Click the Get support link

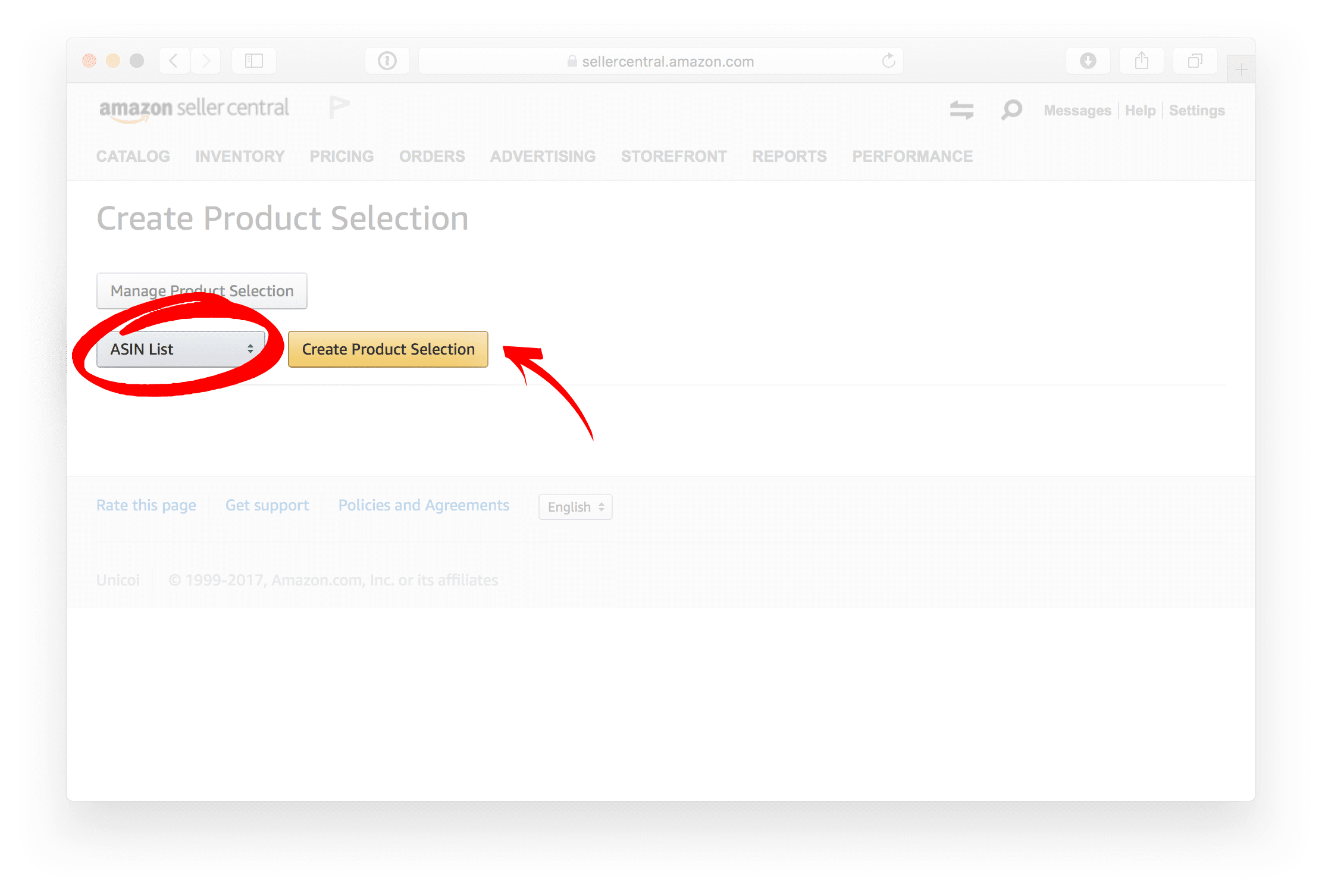(x=267, y=505)
